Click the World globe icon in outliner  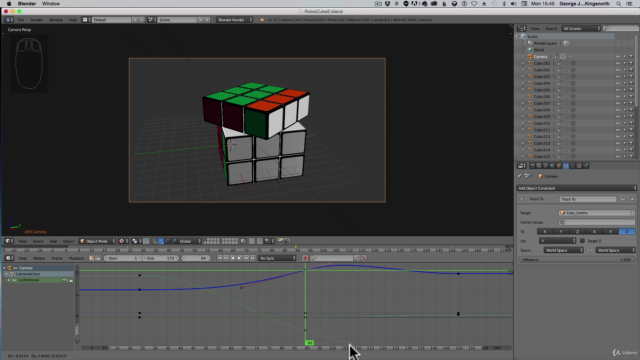(x=530, y=50)
